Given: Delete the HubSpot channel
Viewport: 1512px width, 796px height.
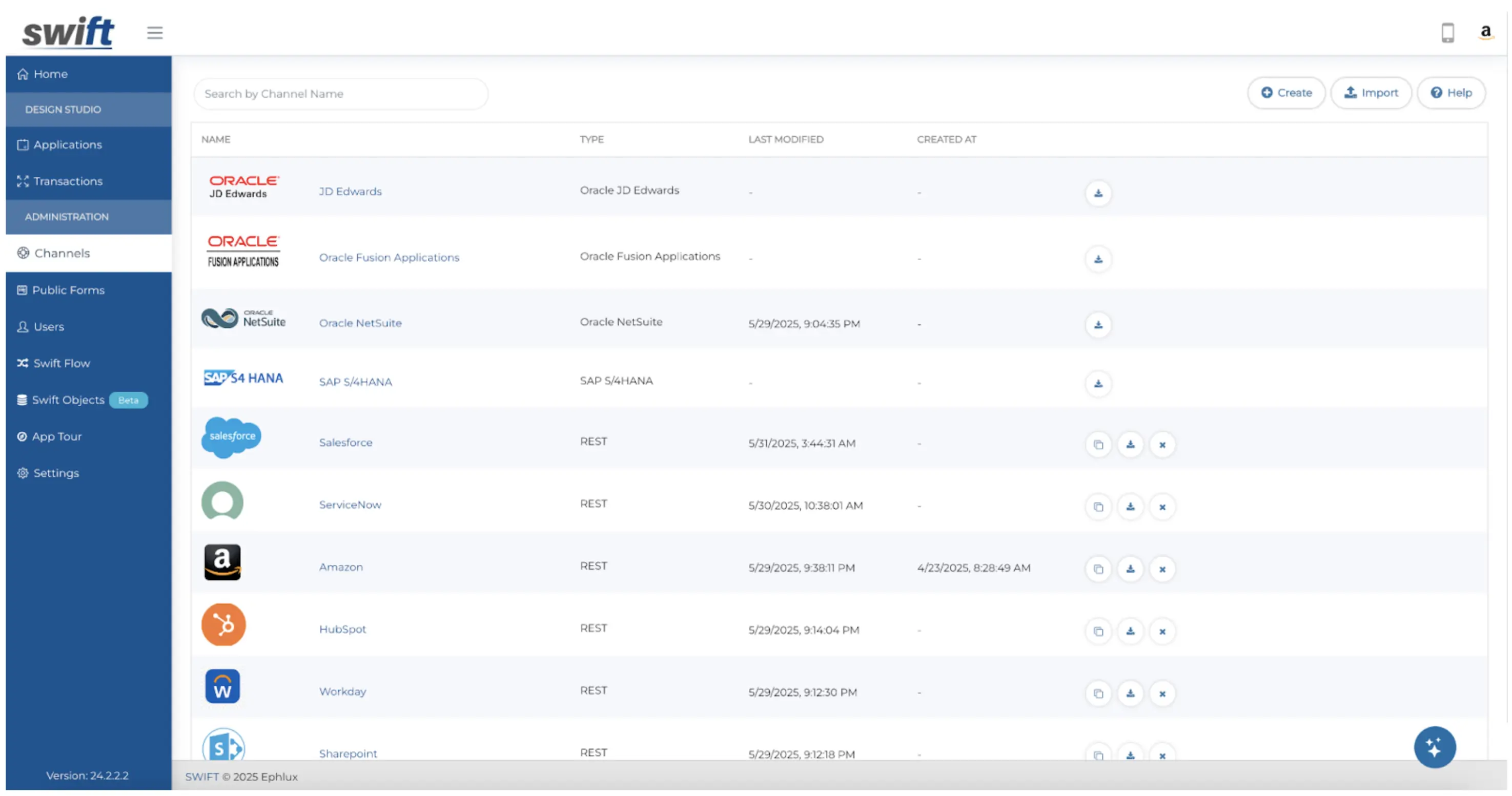Looking at the screenshot, I should point(1161,631).
